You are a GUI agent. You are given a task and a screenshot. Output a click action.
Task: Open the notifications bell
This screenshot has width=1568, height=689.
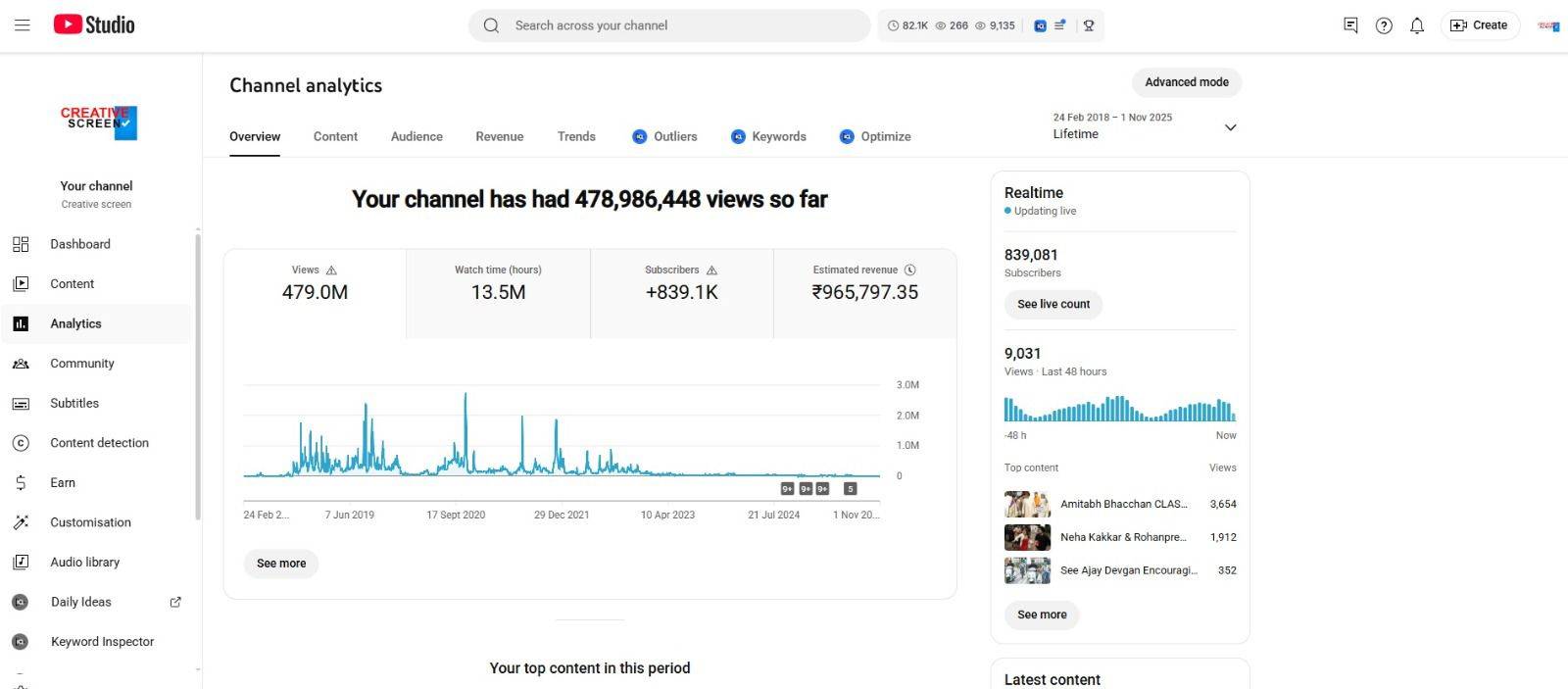point(1417,25)
